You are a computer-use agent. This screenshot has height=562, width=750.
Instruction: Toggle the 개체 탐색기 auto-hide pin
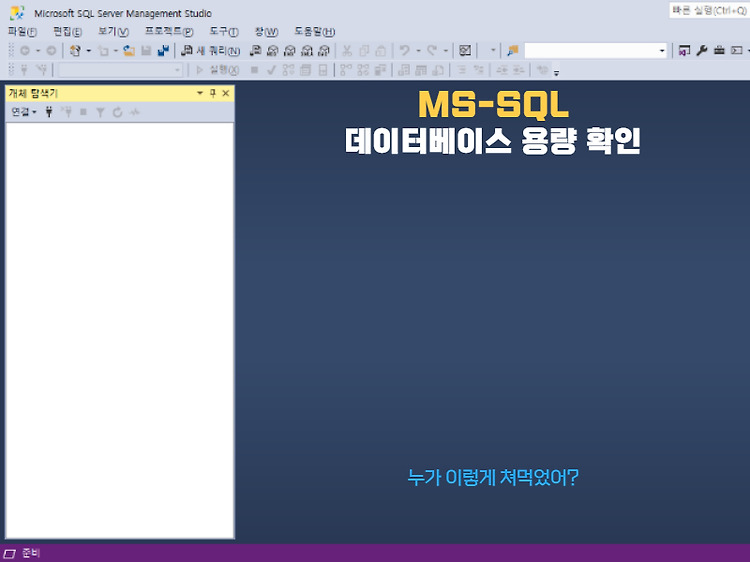tap(213, 93)
